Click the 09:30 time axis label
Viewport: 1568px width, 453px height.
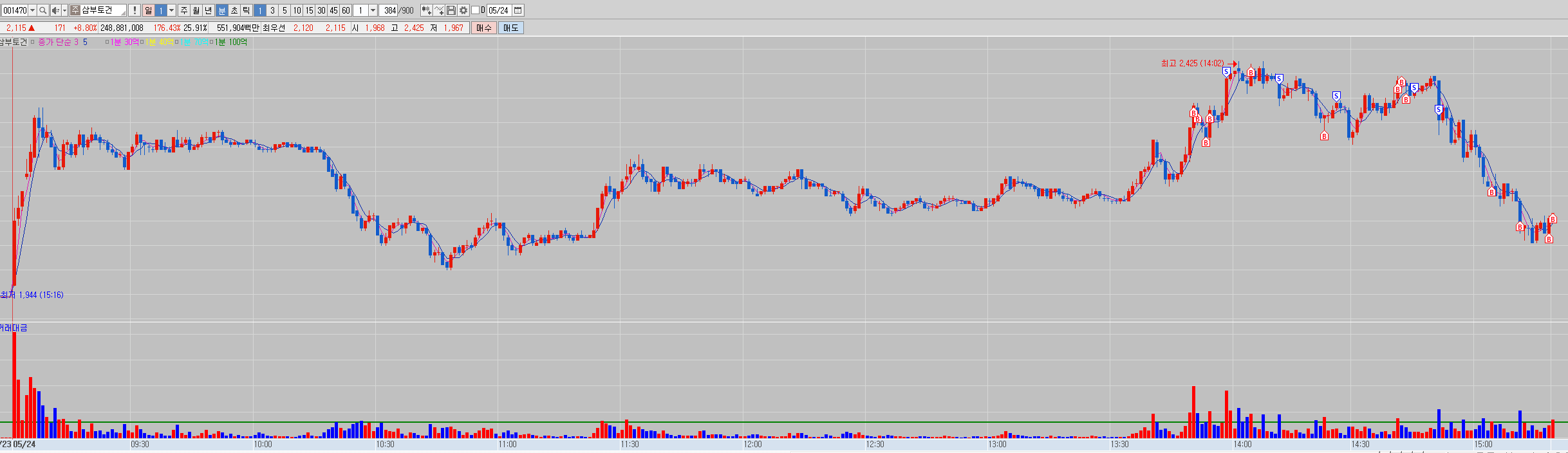[x=140, y=444]
